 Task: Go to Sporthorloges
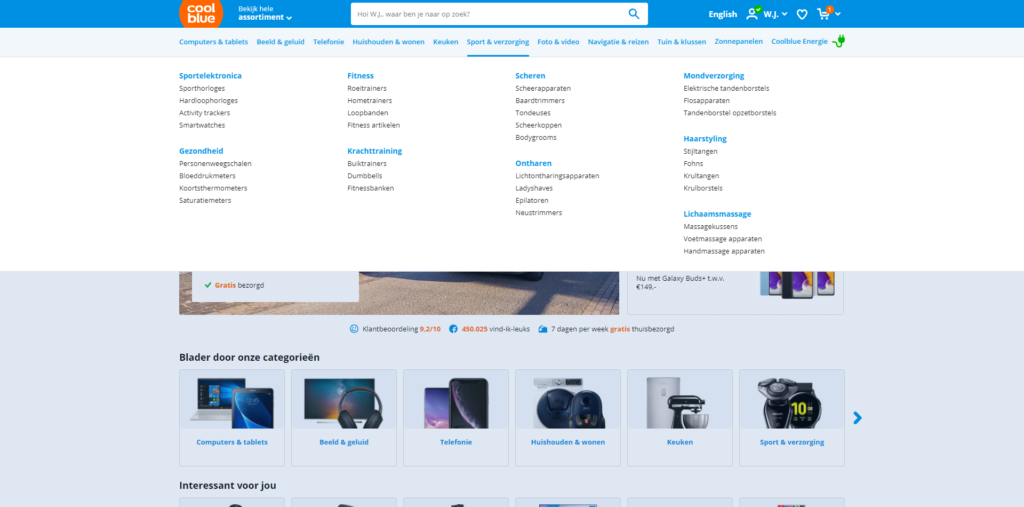[202, 88]
